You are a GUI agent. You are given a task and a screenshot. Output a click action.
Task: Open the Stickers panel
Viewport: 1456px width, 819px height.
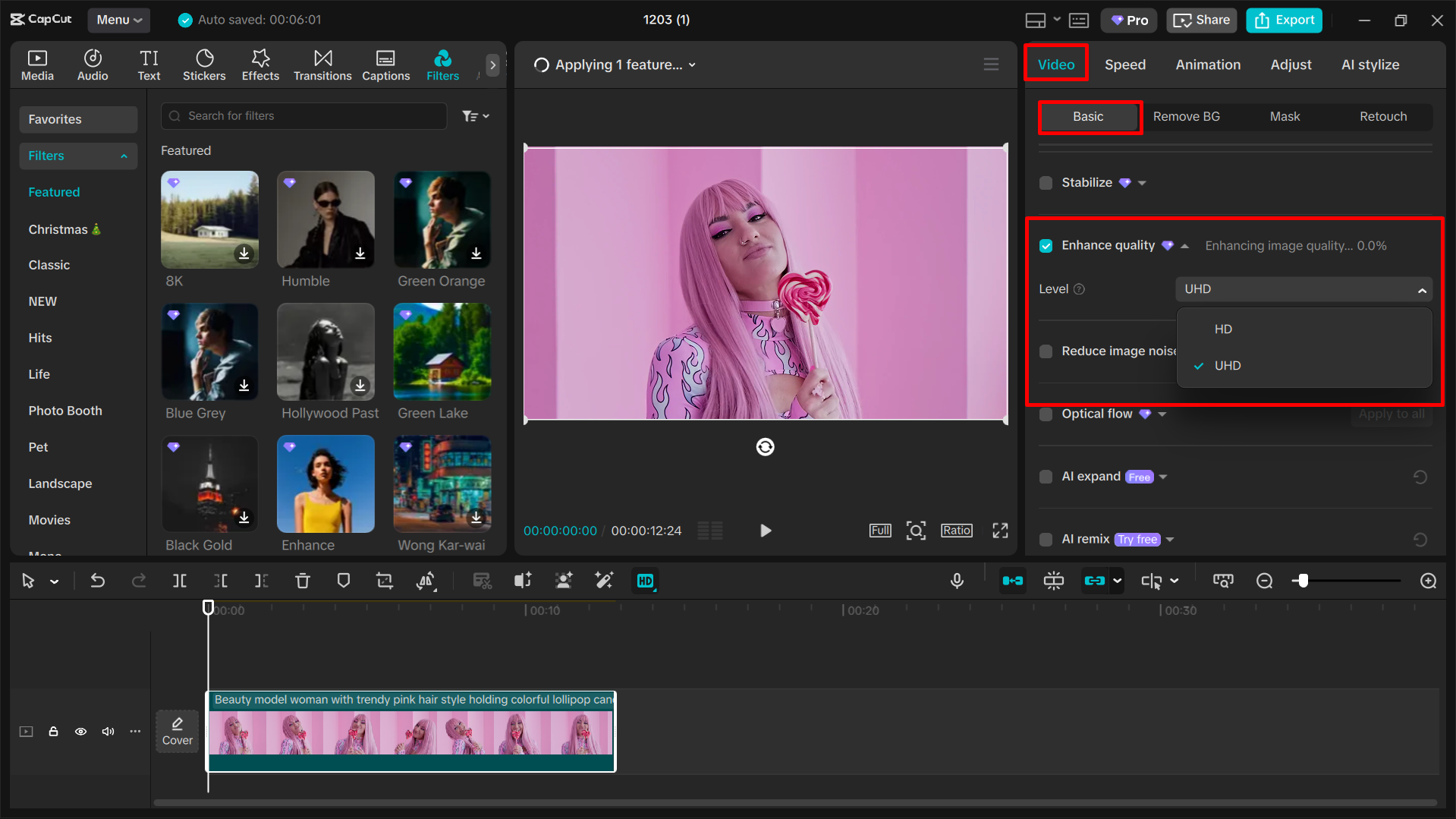click(204, 65)
